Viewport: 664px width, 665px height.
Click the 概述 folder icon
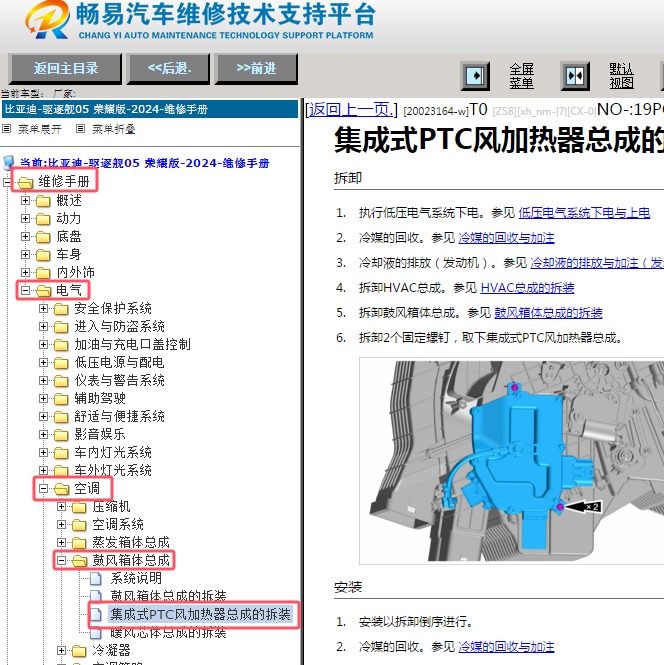coord(43,201)
